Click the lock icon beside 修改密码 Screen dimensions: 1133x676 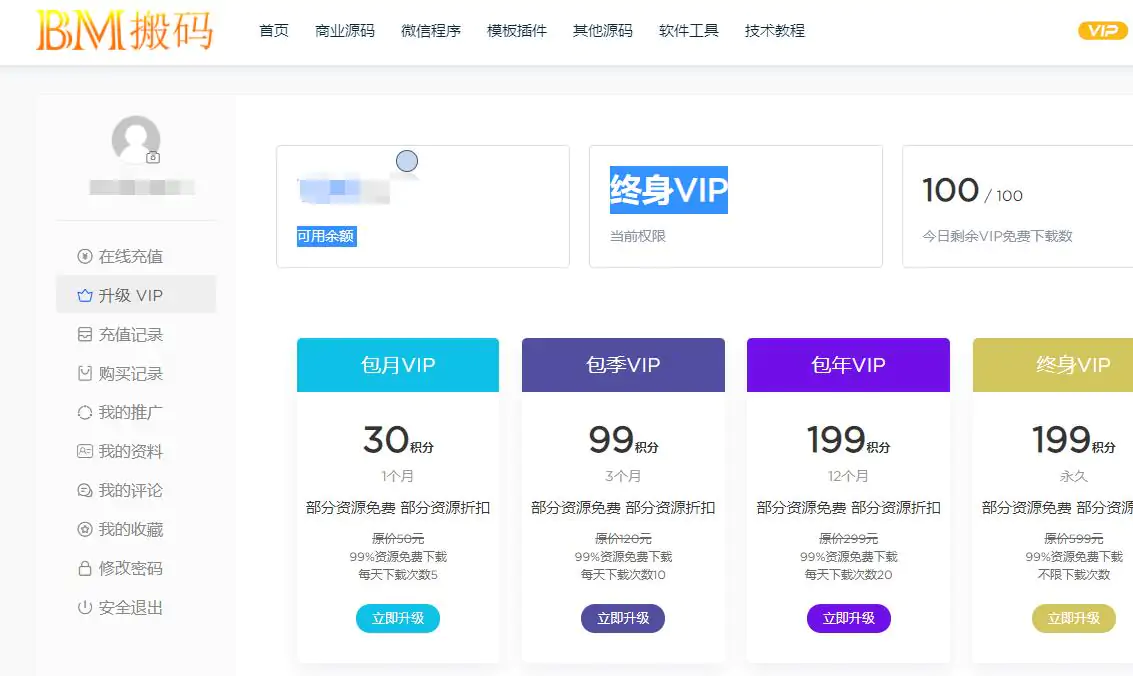point(85,568)
